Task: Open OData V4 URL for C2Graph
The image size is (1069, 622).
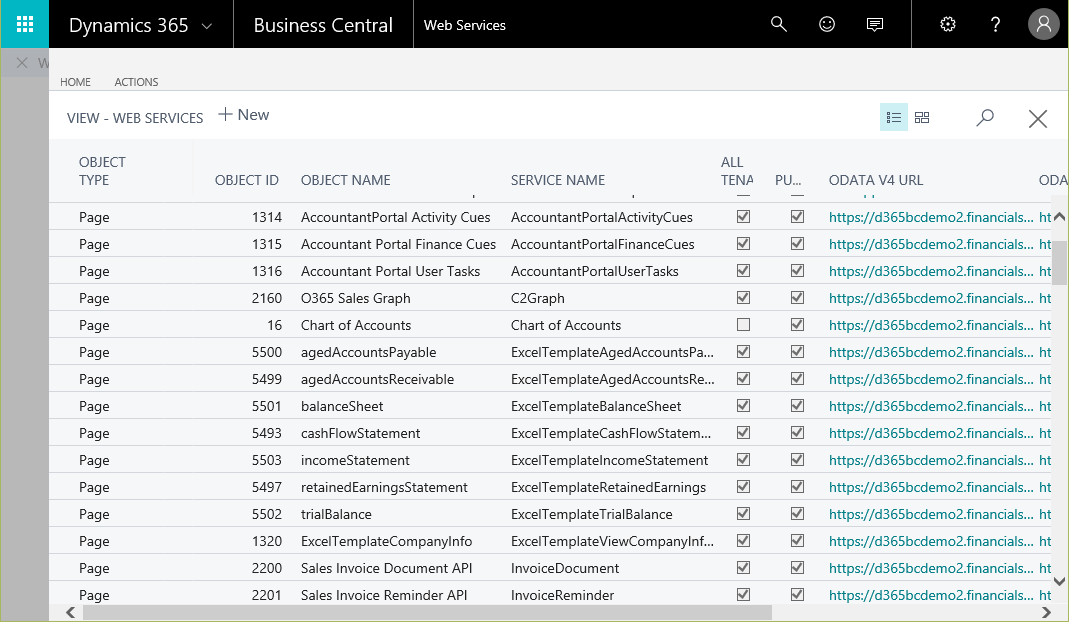Action: pos(931,298)
